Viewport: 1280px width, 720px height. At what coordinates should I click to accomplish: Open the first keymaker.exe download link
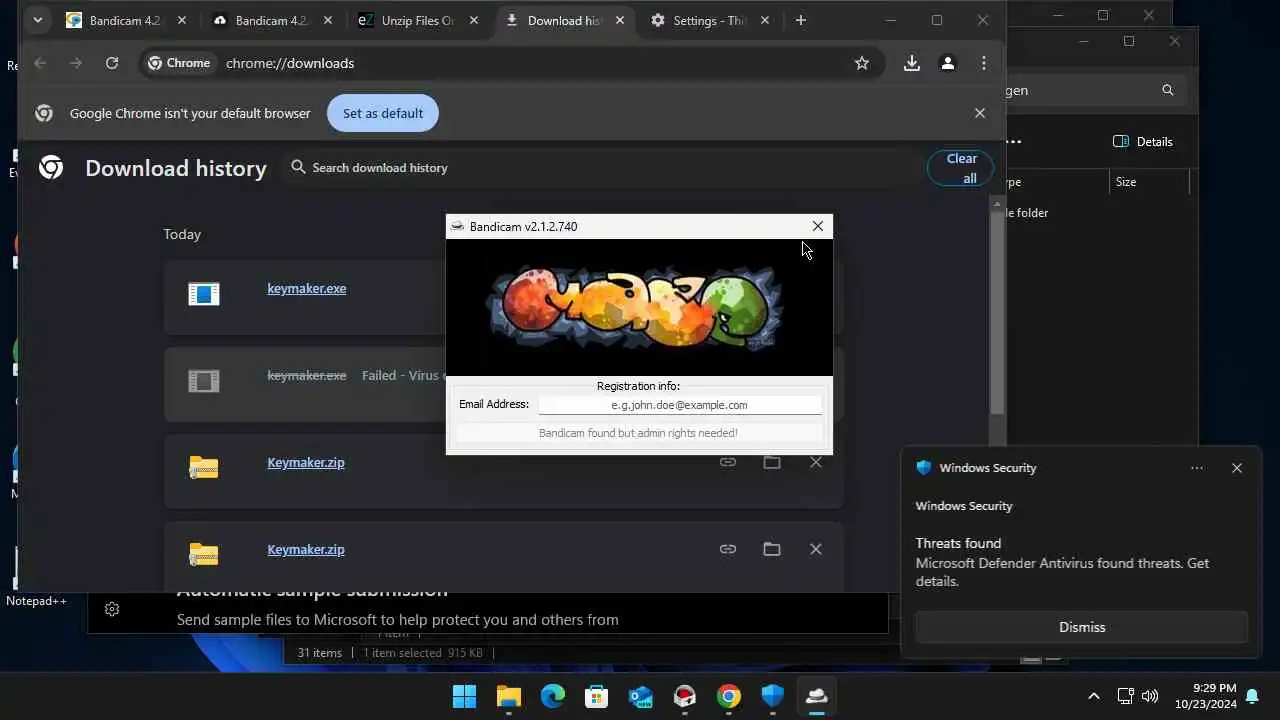click(x=307, y=289)
